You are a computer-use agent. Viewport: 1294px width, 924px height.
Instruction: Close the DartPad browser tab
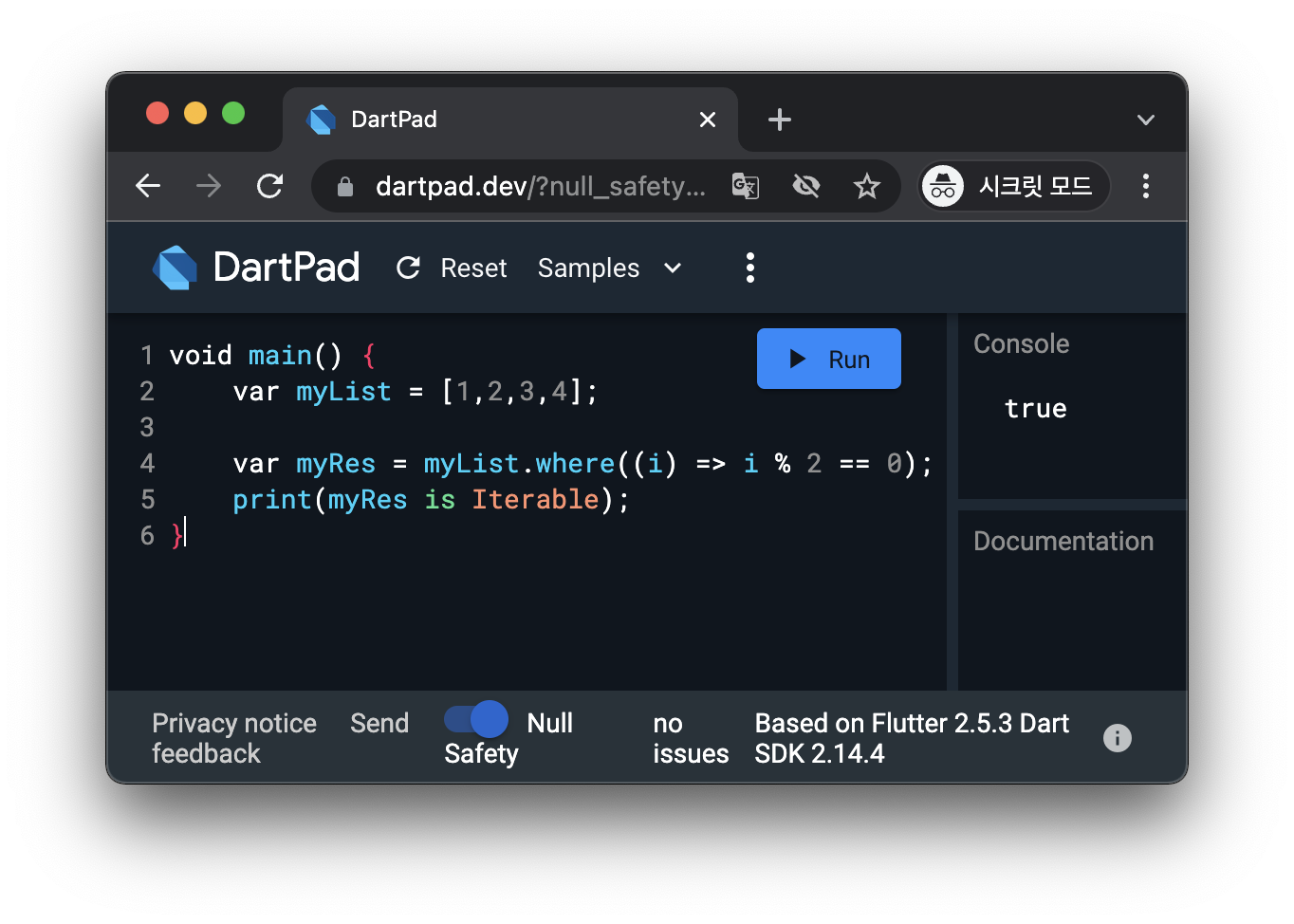tap(708, 120)
